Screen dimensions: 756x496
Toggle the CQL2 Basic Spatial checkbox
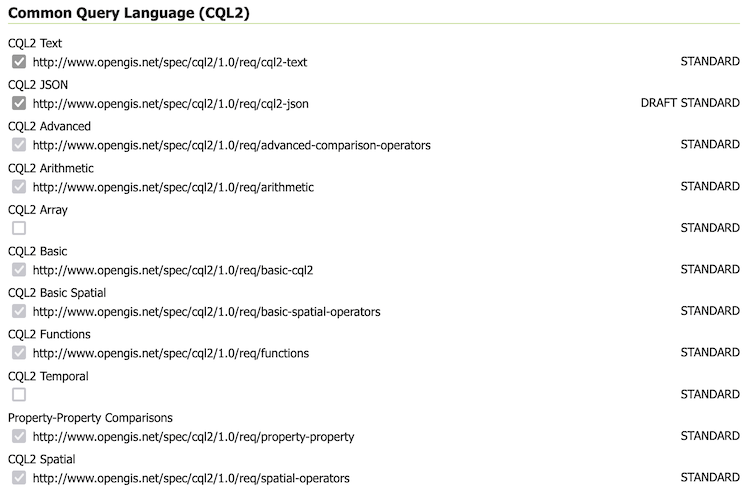(x=19, y=312)
